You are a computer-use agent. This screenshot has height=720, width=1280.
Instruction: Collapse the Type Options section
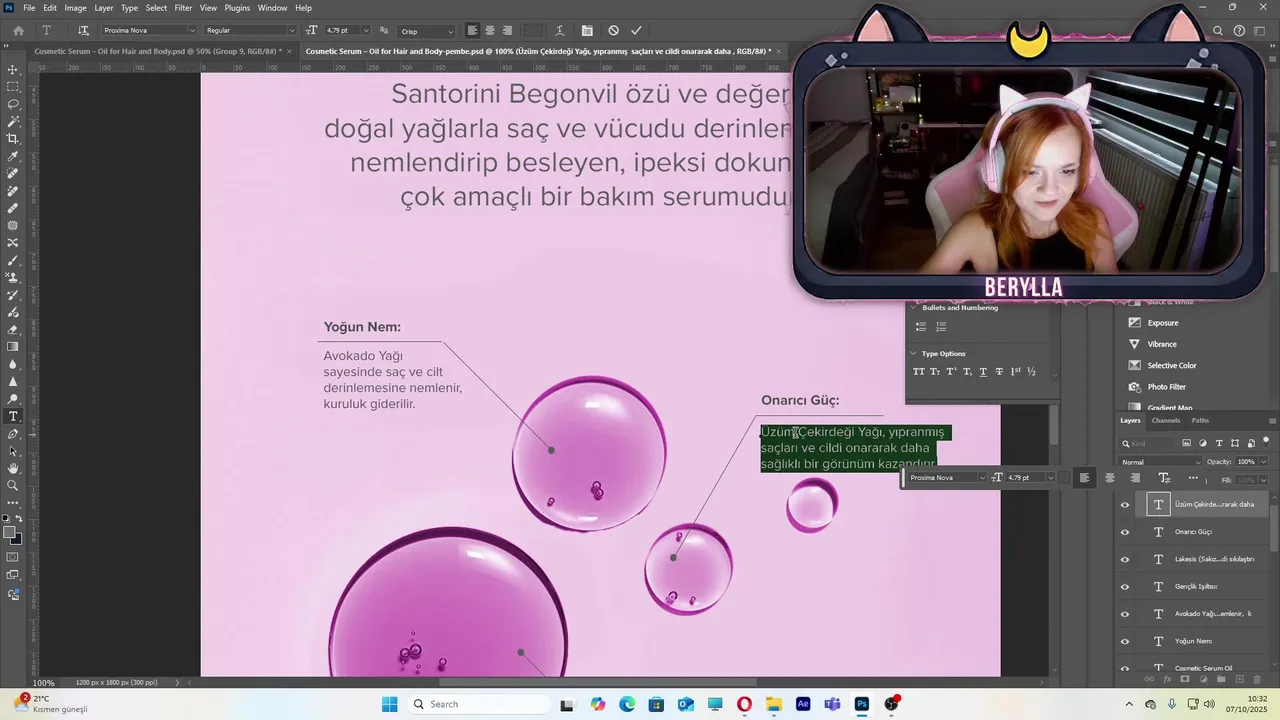913,353
